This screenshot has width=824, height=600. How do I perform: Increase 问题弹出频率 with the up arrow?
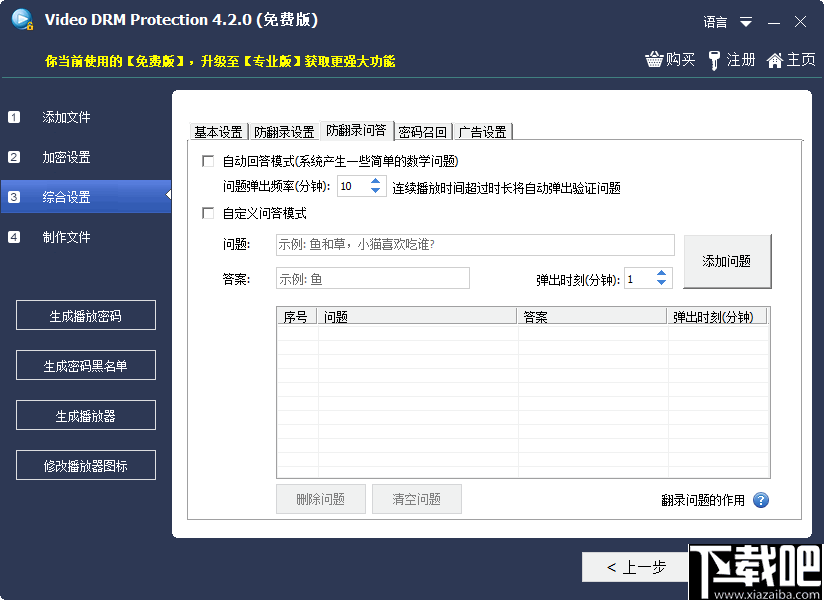376,180
